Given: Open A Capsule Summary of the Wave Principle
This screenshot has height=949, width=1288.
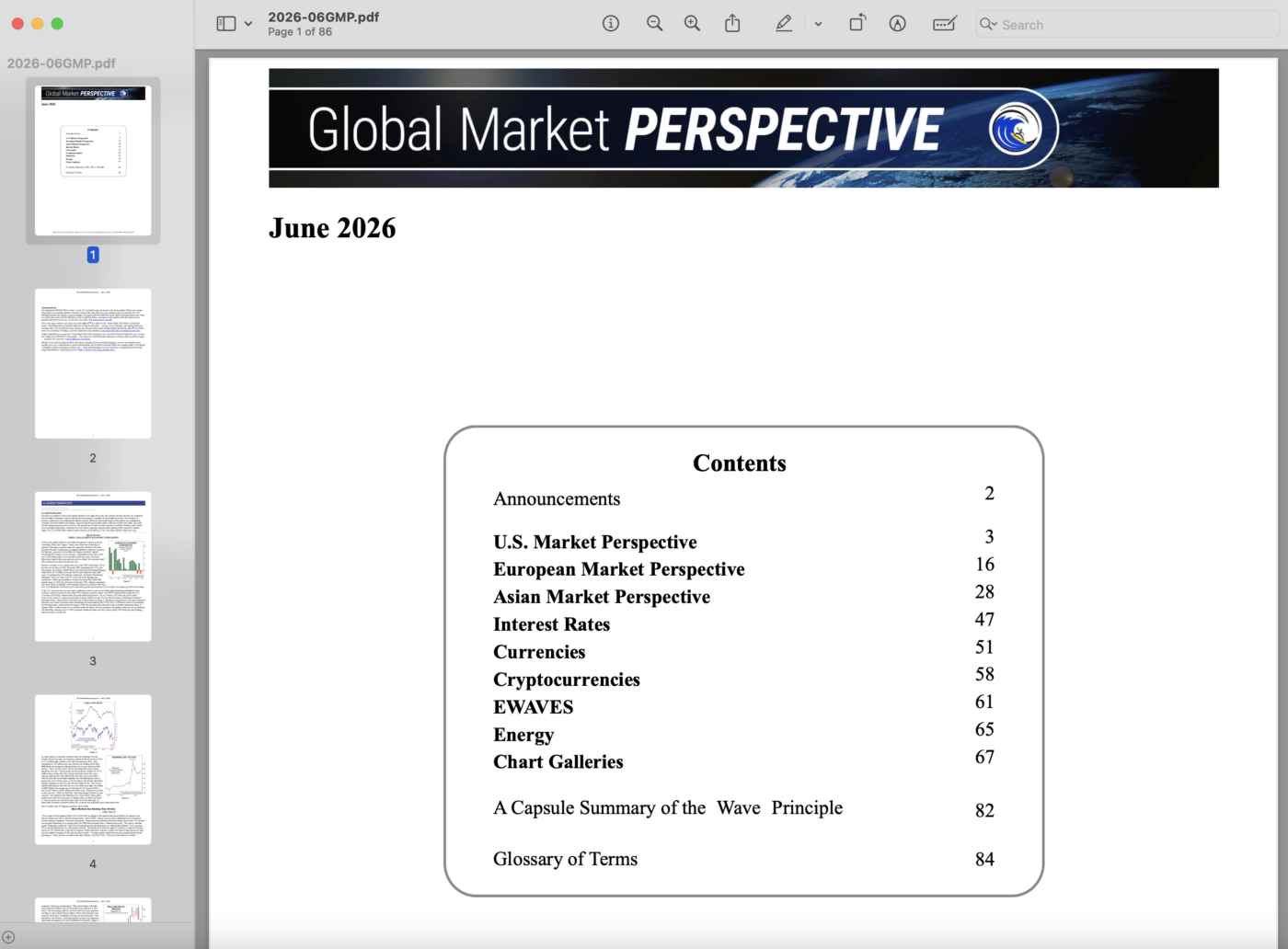Looking at the screenshot, I should pyautogui.click(x=668, y=807).
